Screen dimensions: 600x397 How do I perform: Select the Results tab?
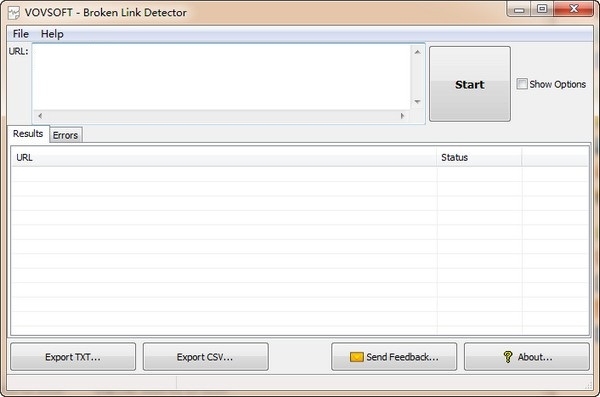28,134
